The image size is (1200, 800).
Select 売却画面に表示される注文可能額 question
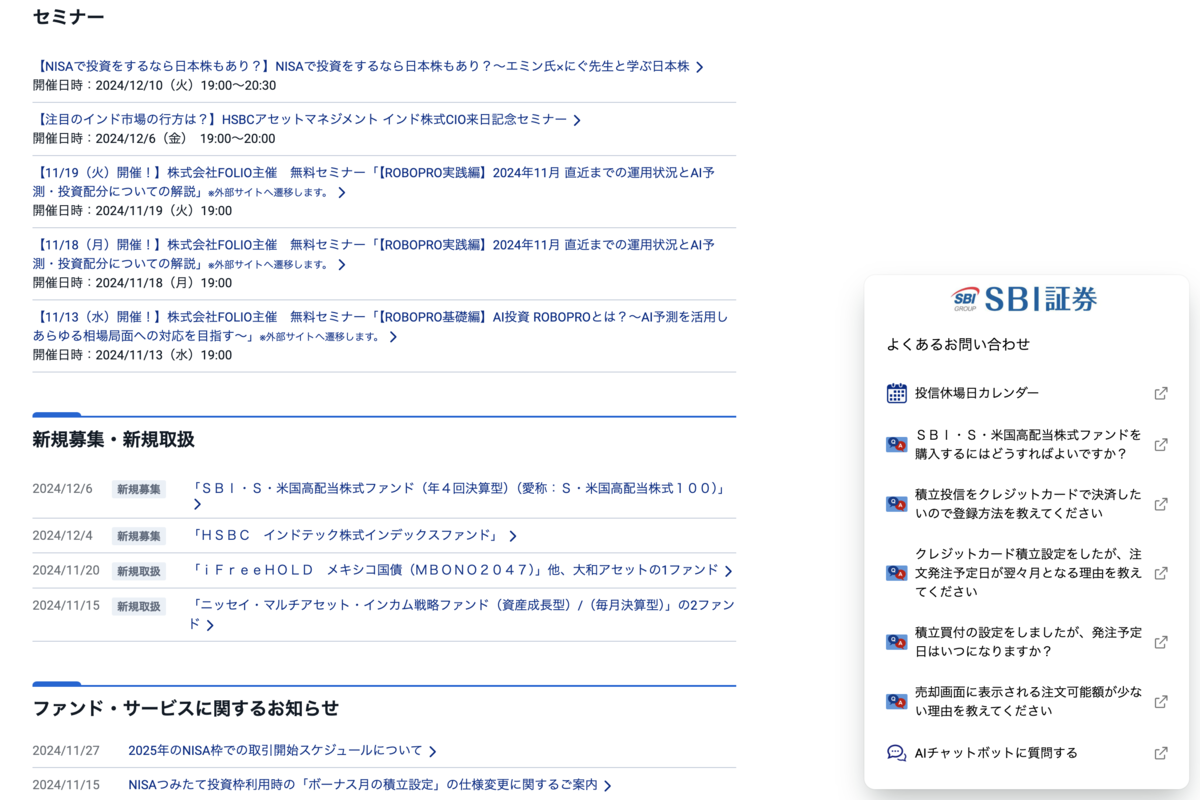[x=1028, y=702]
